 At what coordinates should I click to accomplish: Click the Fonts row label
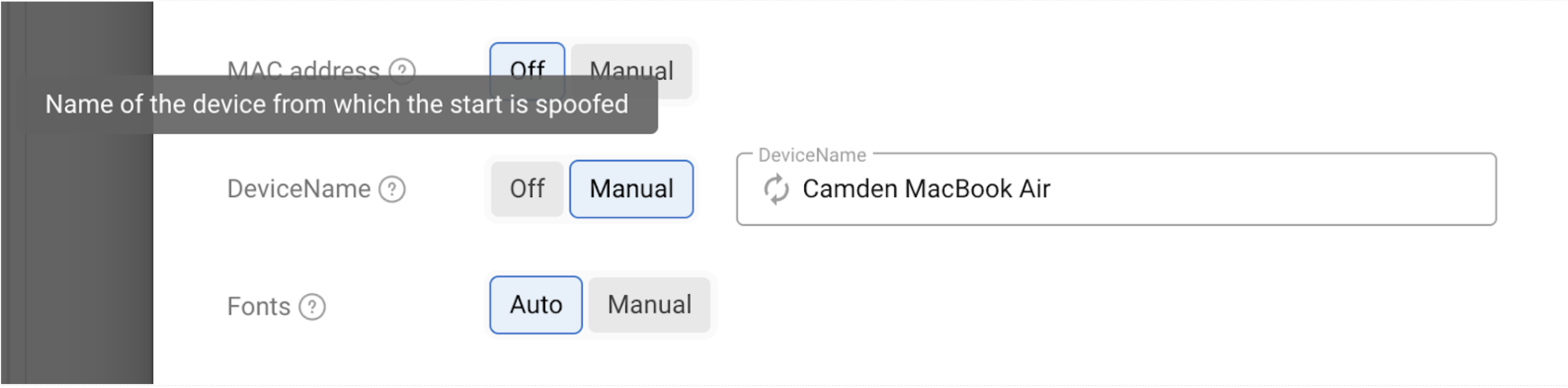pos(259,307)
